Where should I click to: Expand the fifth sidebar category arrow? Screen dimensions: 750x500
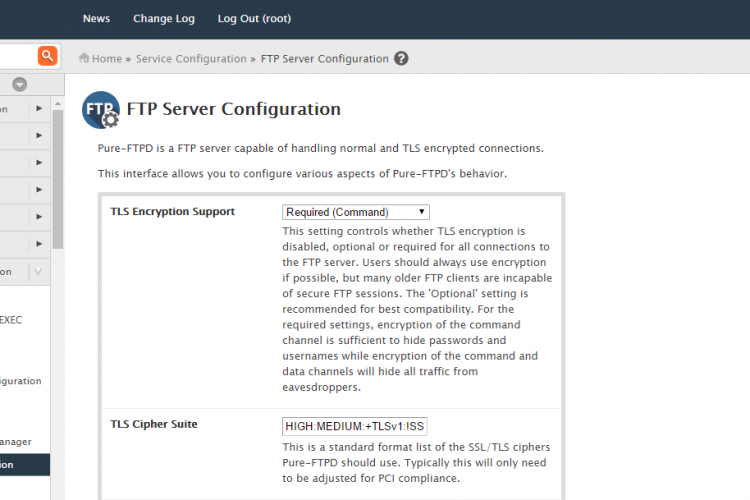click(39, 217)
